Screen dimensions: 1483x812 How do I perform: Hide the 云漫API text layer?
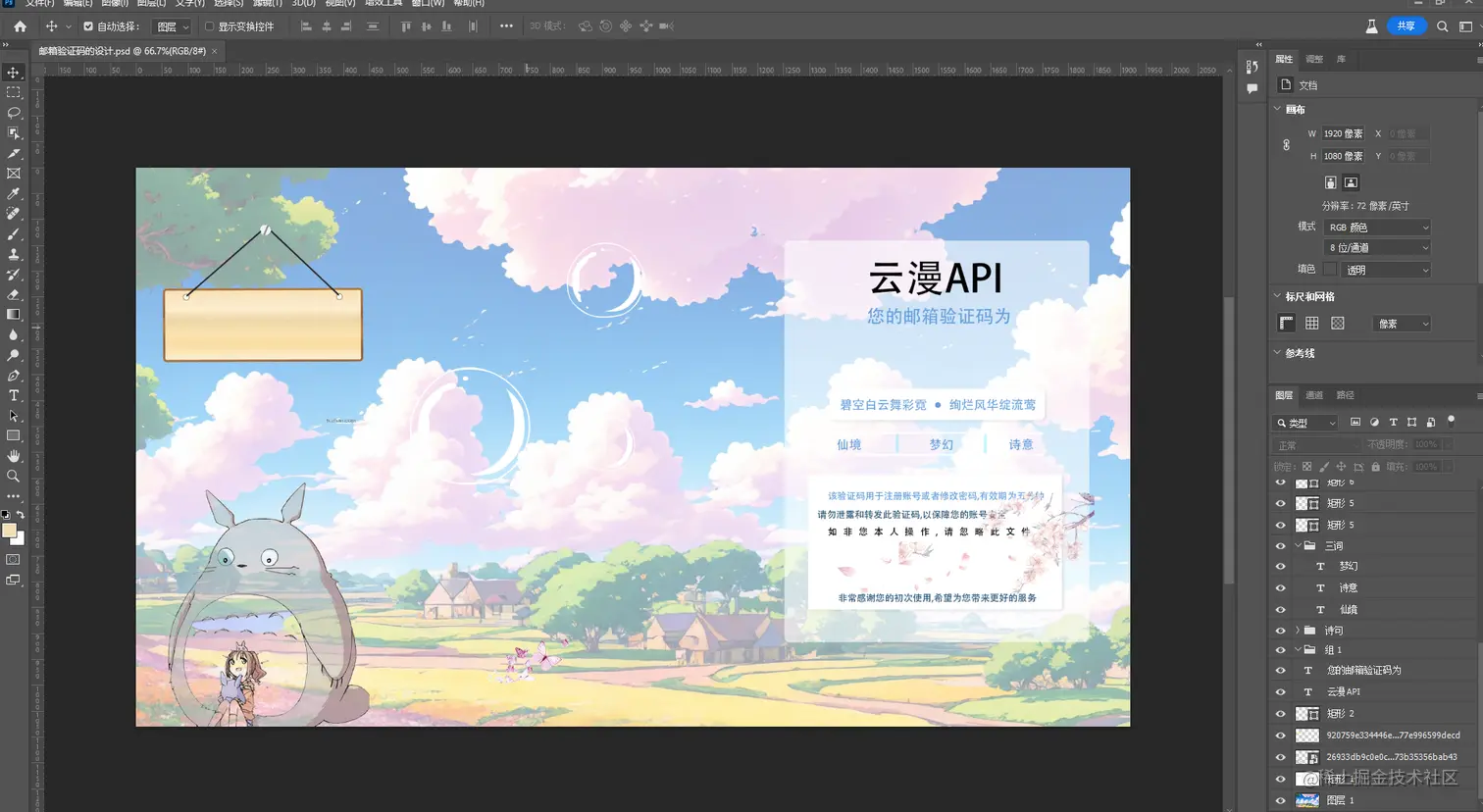[x=1280, y=691]
